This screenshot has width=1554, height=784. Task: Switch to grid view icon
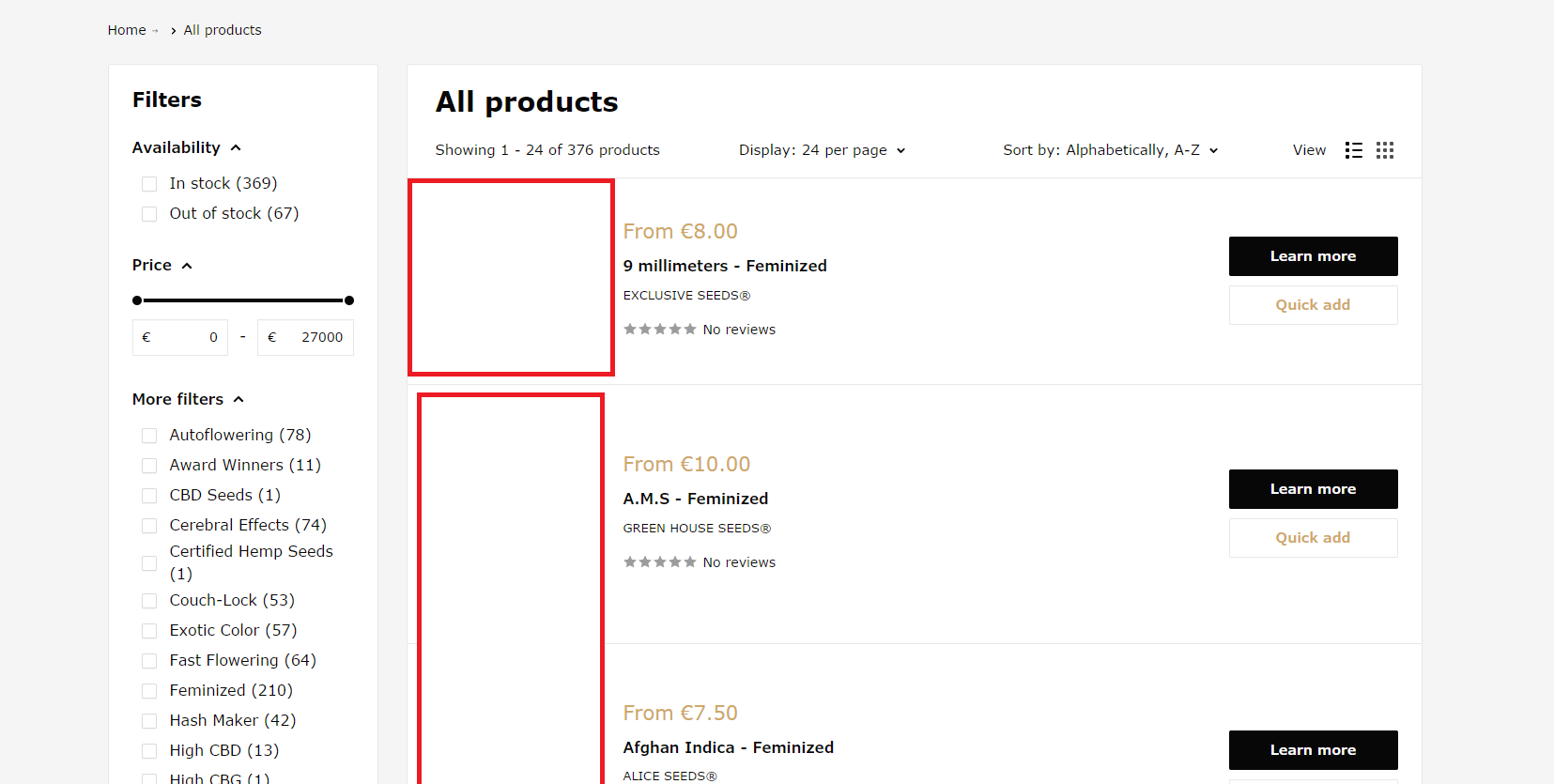1385,150
